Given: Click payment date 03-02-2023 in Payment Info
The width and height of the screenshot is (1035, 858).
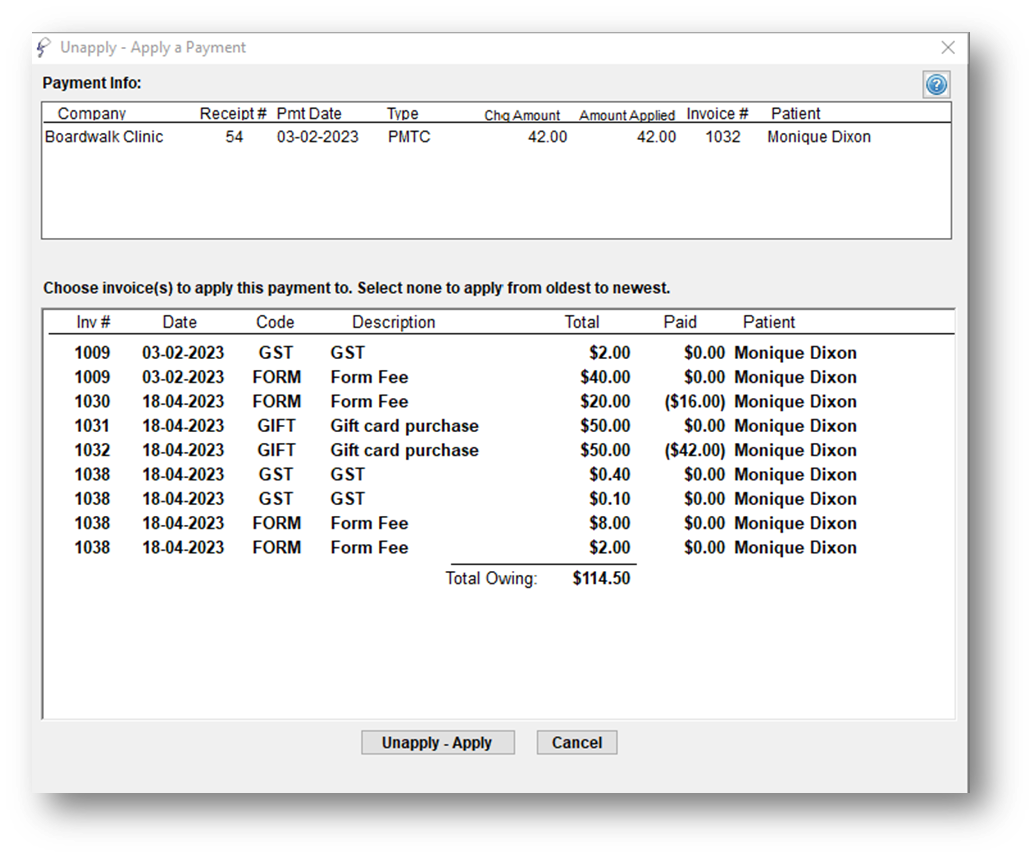Looking at the screenshot, I should (317, 137).
